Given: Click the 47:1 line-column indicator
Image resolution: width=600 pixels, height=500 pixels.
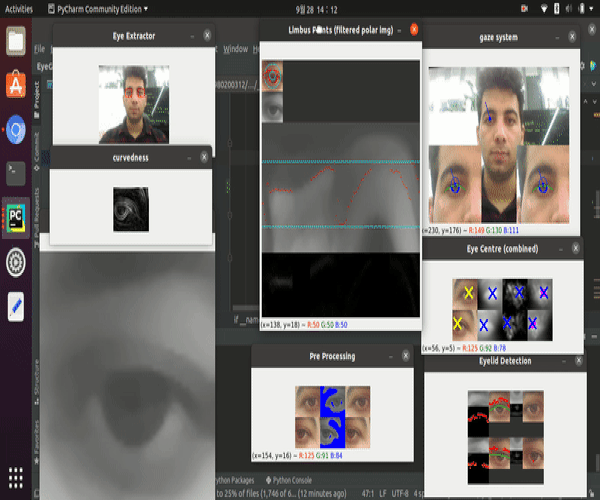Looking at the screenshot, I should [x=368, y=493].
